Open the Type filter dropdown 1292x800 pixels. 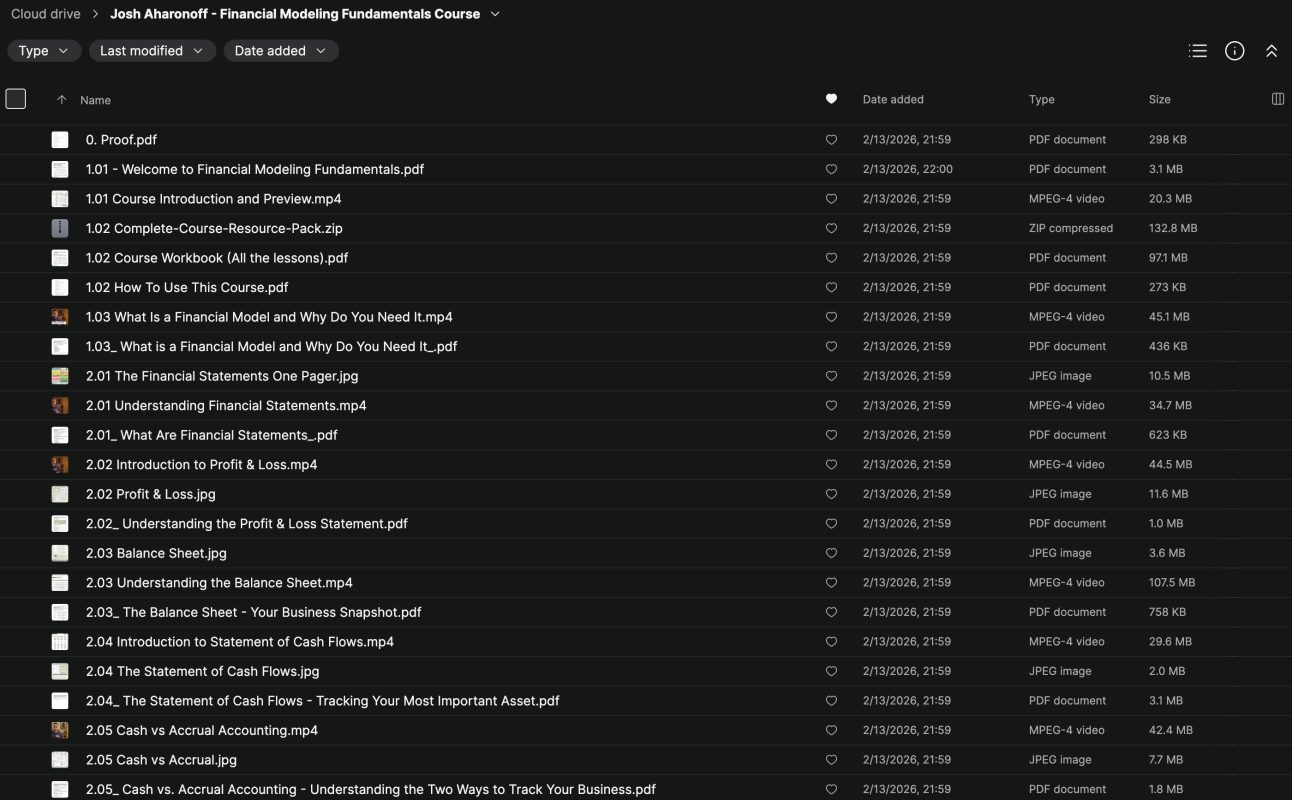point(44,51)
